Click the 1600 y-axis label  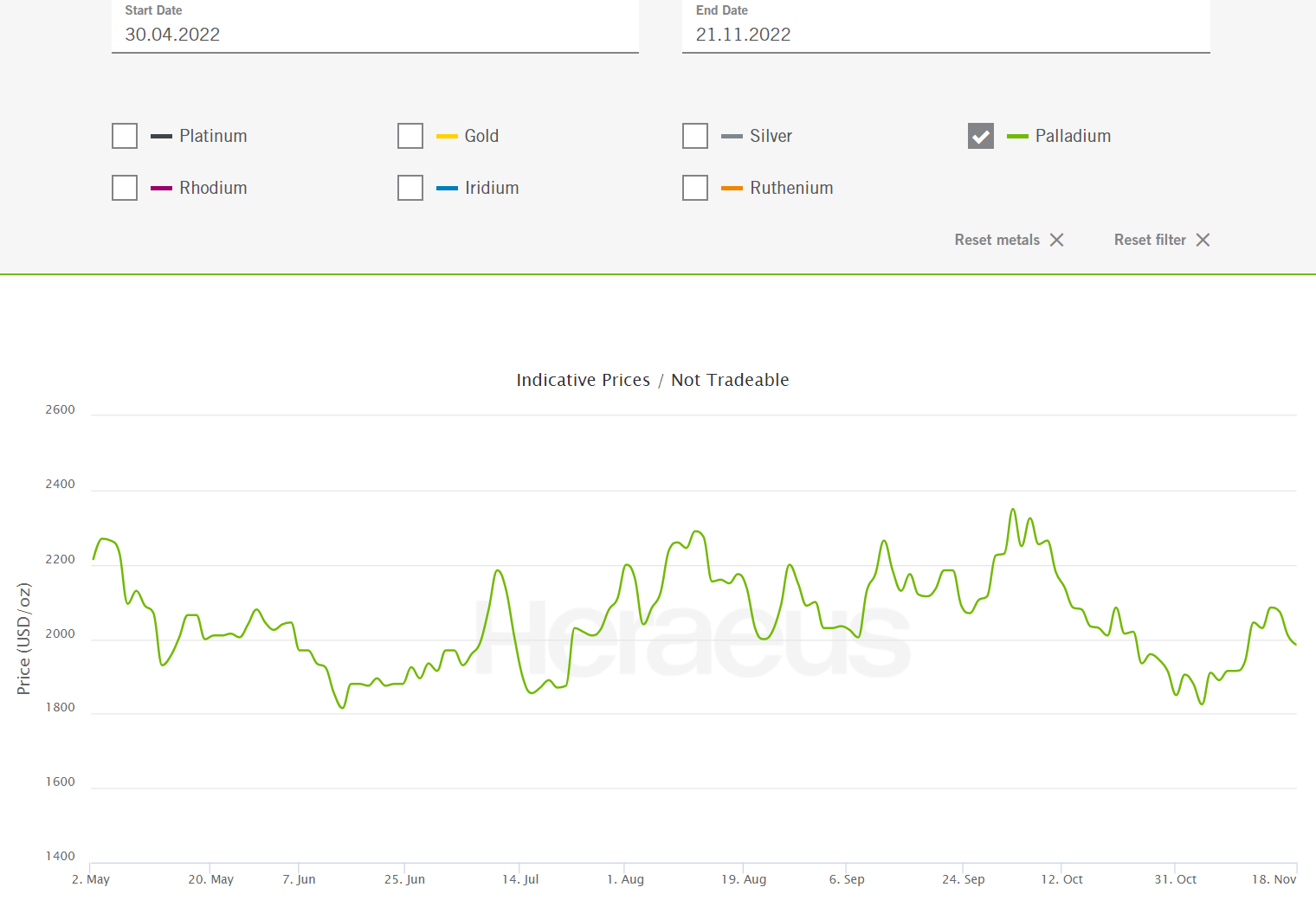(x=60, y=781)
